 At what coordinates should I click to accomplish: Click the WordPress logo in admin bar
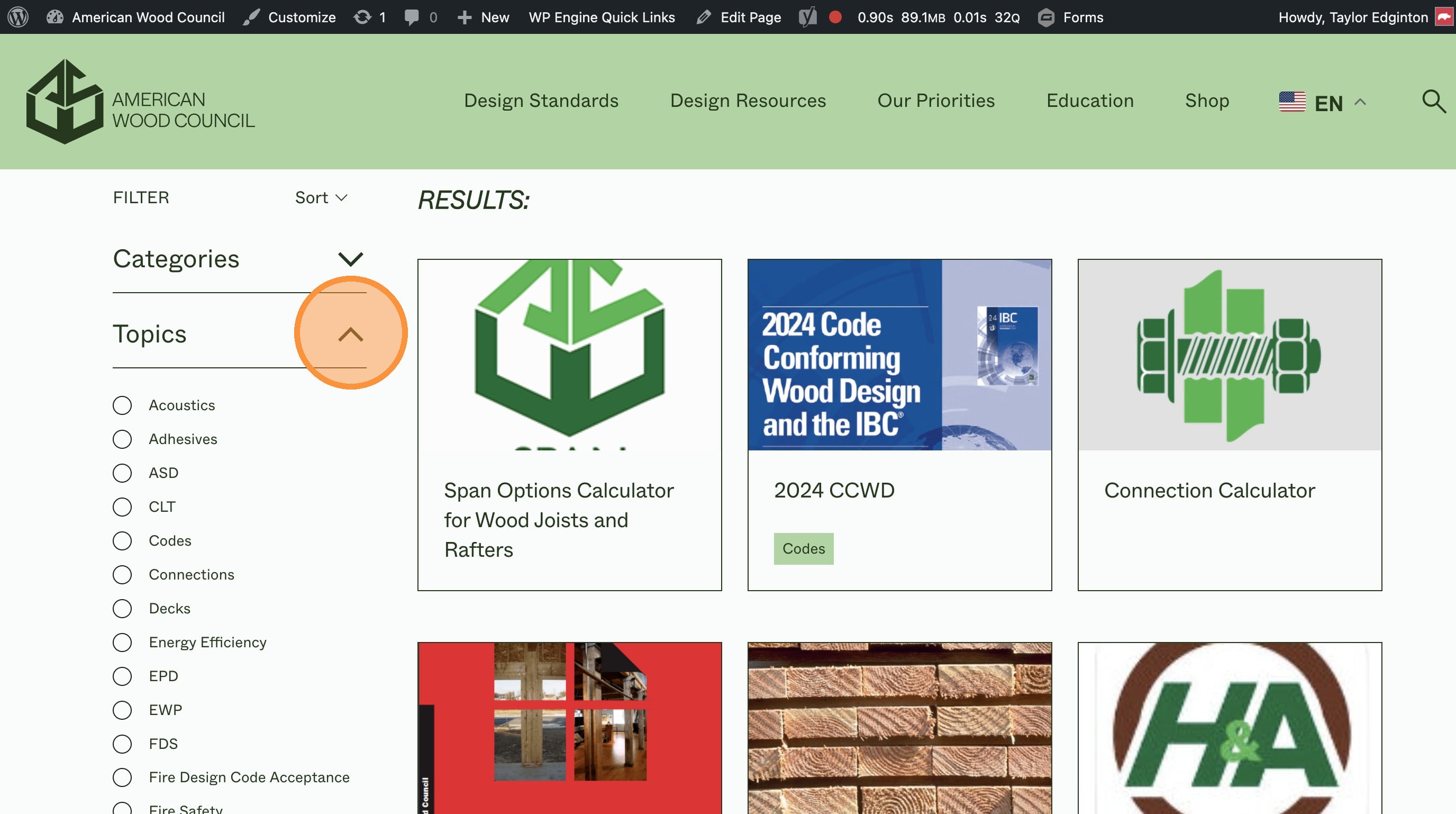click(x=18, y=17)
